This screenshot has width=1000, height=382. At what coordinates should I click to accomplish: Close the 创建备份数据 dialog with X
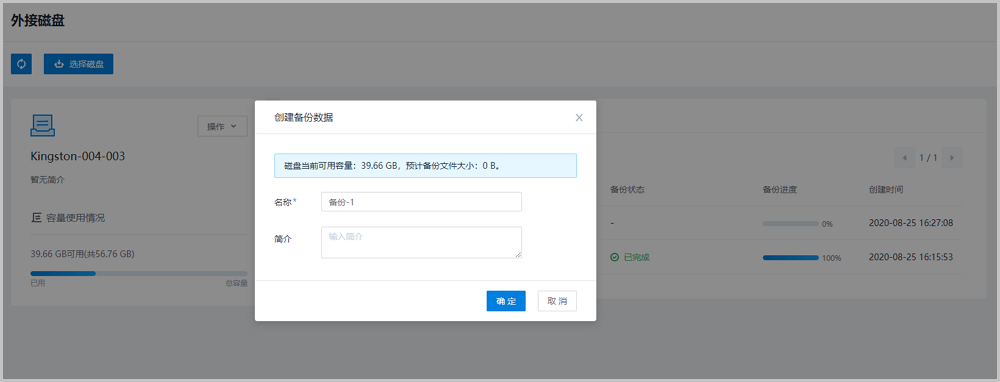579,117
